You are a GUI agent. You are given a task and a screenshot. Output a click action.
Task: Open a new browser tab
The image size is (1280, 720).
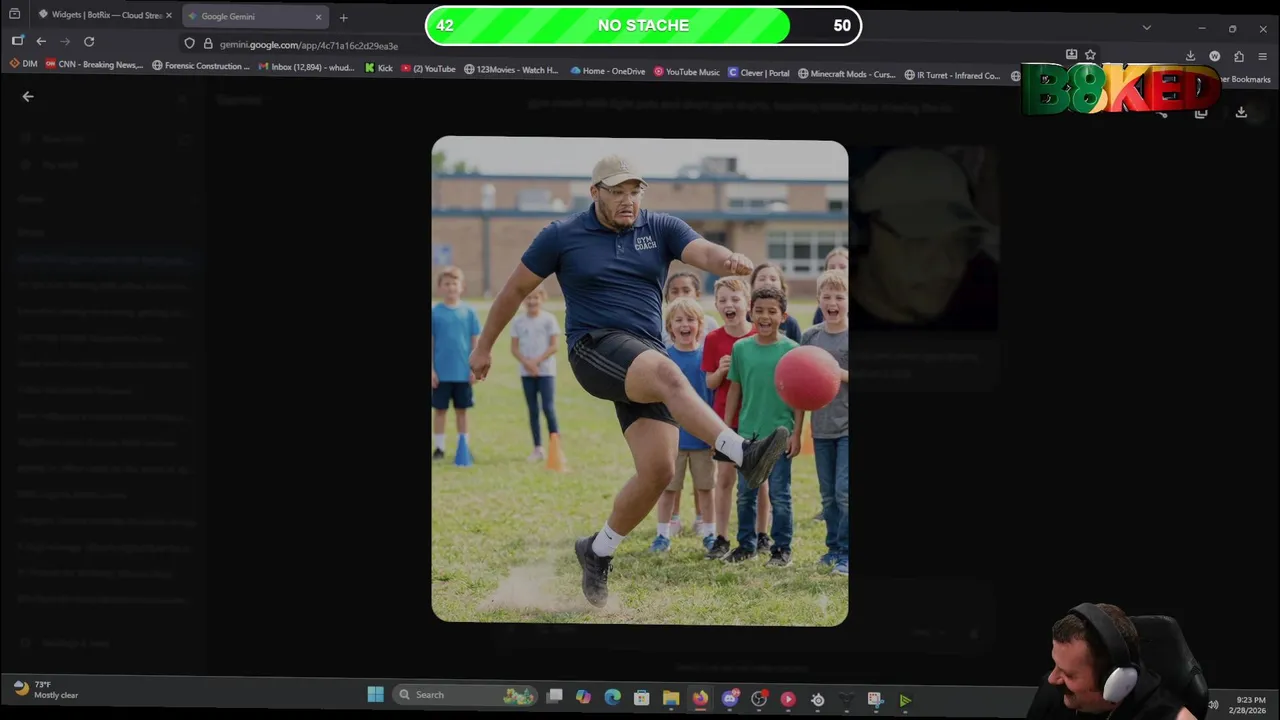343,17
